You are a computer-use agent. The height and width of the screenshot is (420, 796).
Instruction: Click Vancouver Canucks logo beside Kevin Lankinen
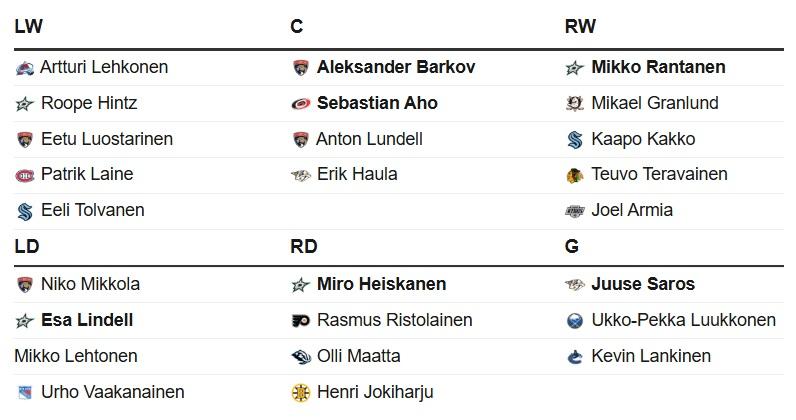point(575,357)
